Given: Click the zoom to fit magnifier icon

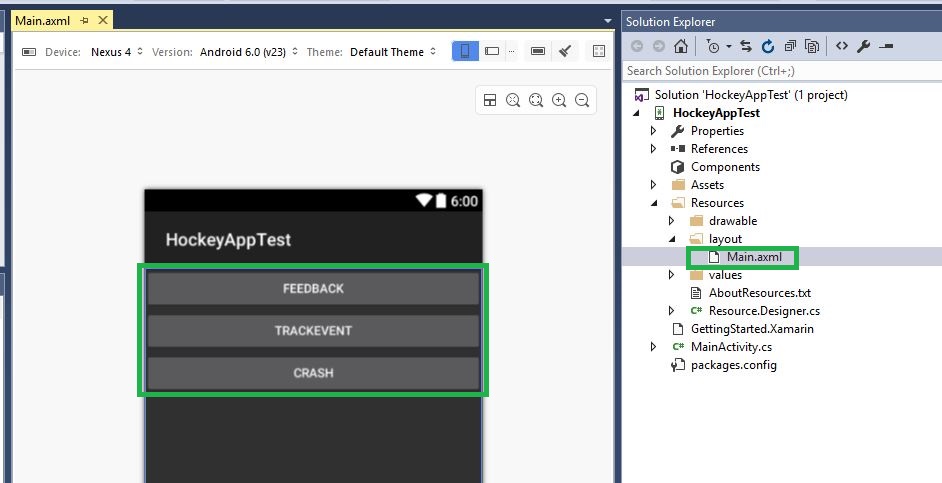Looking at the screenshot, I should (x=536, y=100).
